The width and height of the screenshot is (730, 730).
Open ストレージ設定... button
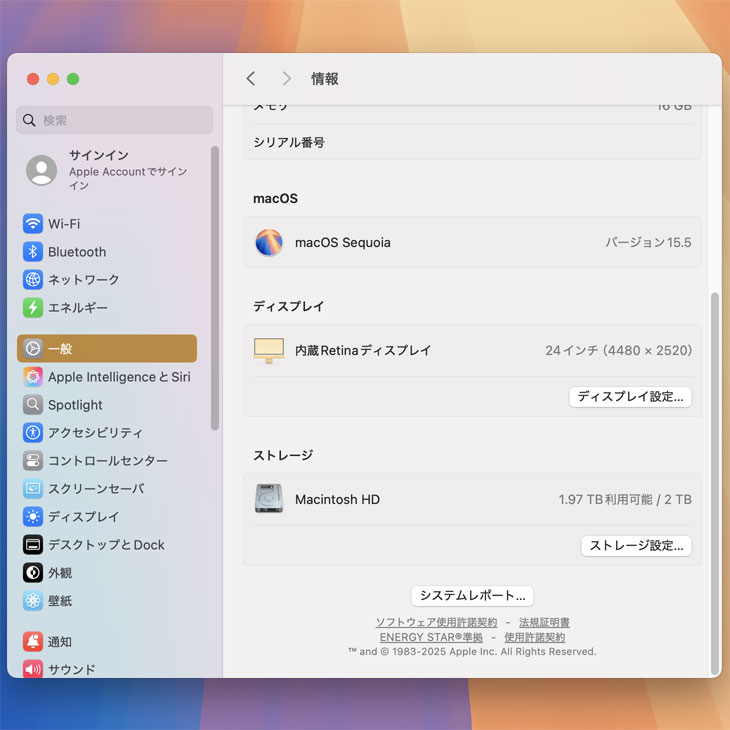tap(636, 546)
